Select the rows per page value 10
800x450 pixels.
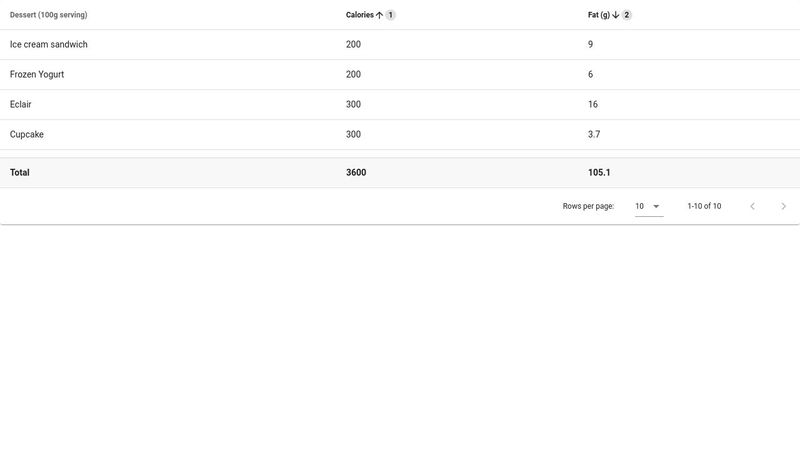pos(639,206)
